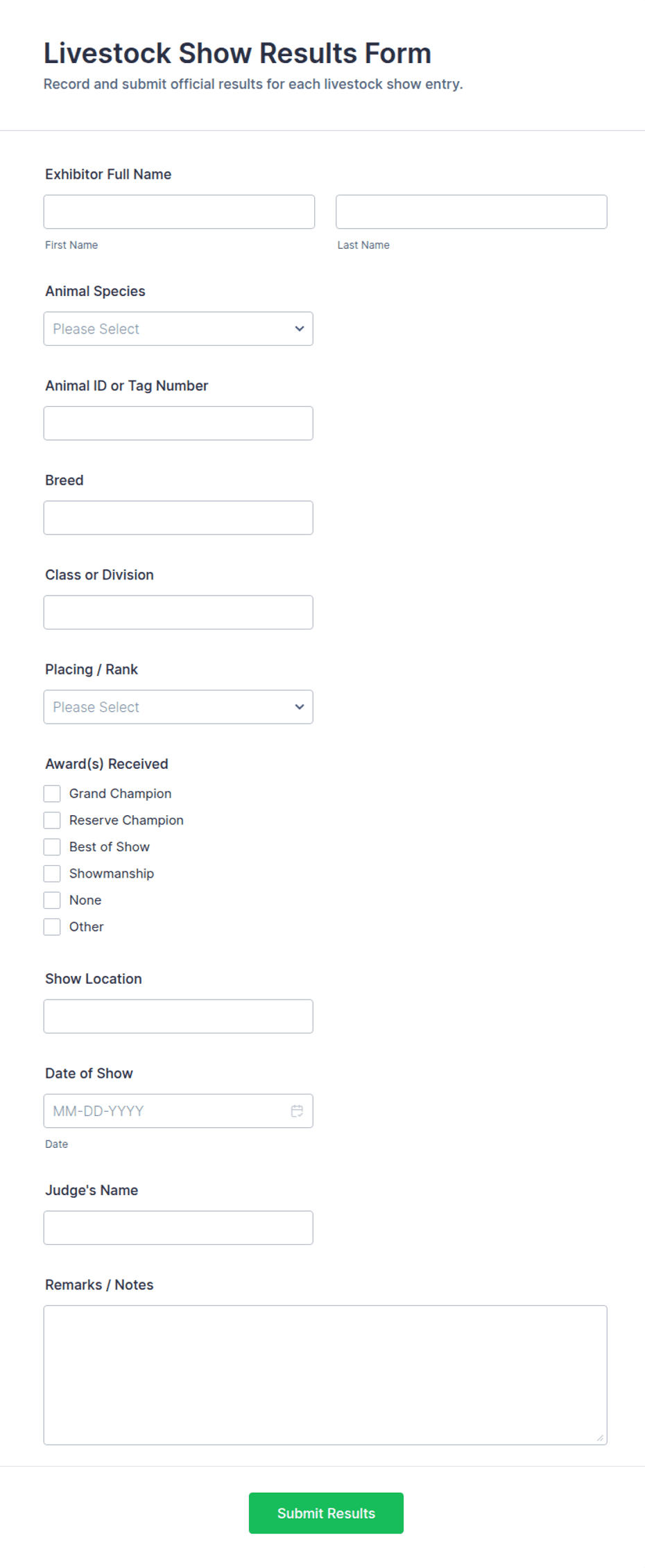This screenshot has height=1568, width=645.
Task: Focus the First Name field
Action: click(x=179, y=211)
